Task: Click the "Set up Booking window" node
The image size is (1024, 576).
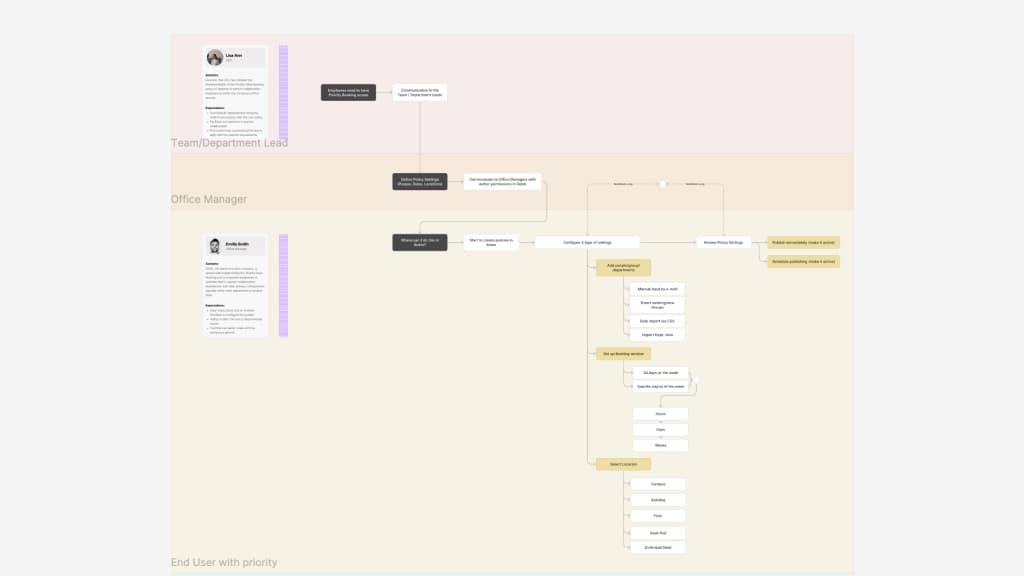Action: (x=626, y=353)
